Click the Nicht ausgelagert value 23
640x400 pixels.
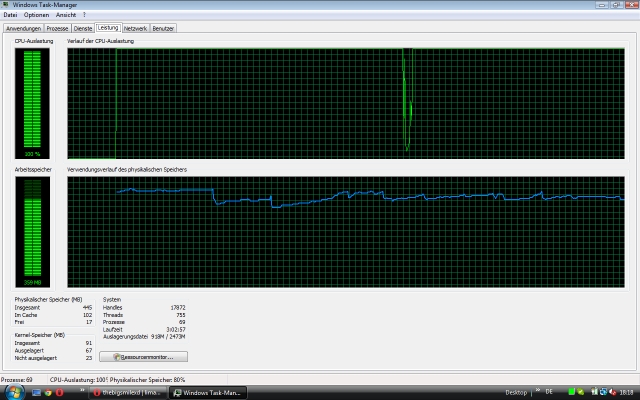89,358
